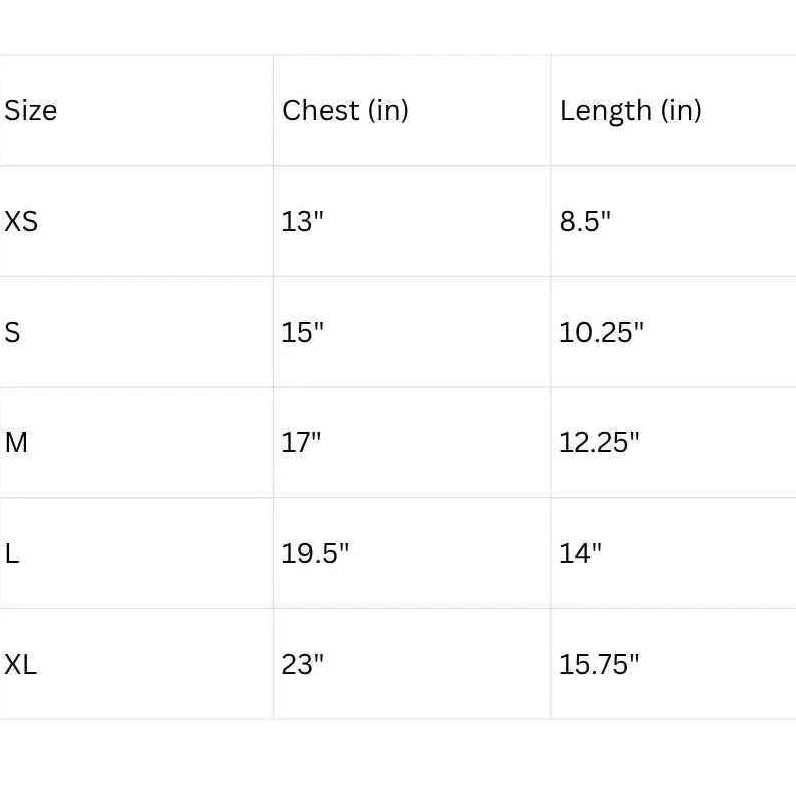The image size is (796, 796).
Task: Click the 15.75" length value
Action: pos(600,664)
